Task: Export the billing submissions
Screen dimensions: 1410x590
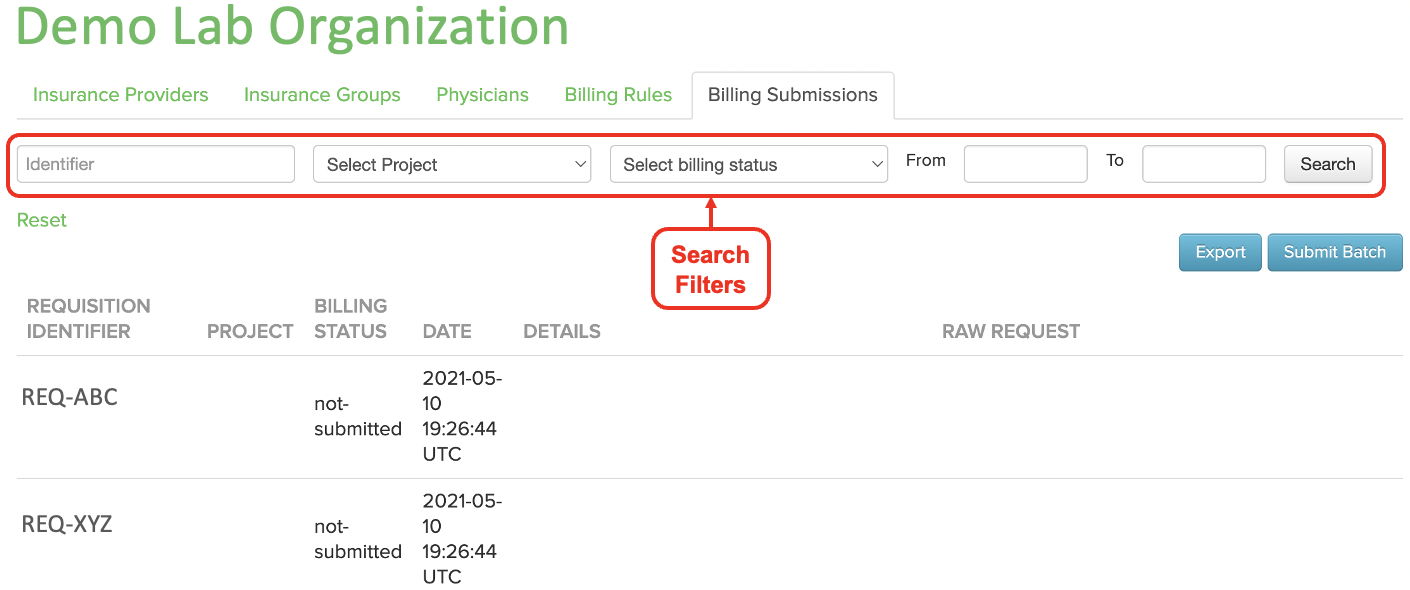Action: click(1220, 252)
